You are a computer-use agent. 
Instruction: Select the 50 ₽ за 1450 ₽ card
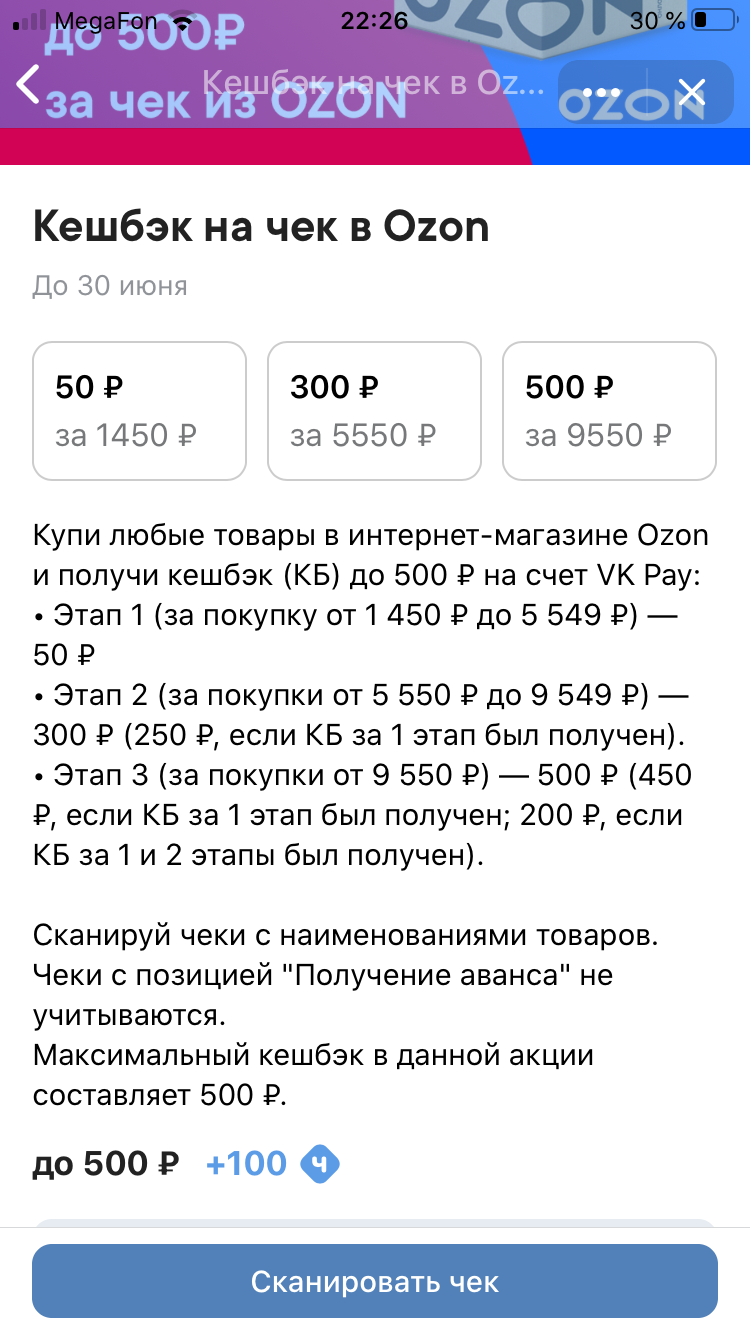139,411
